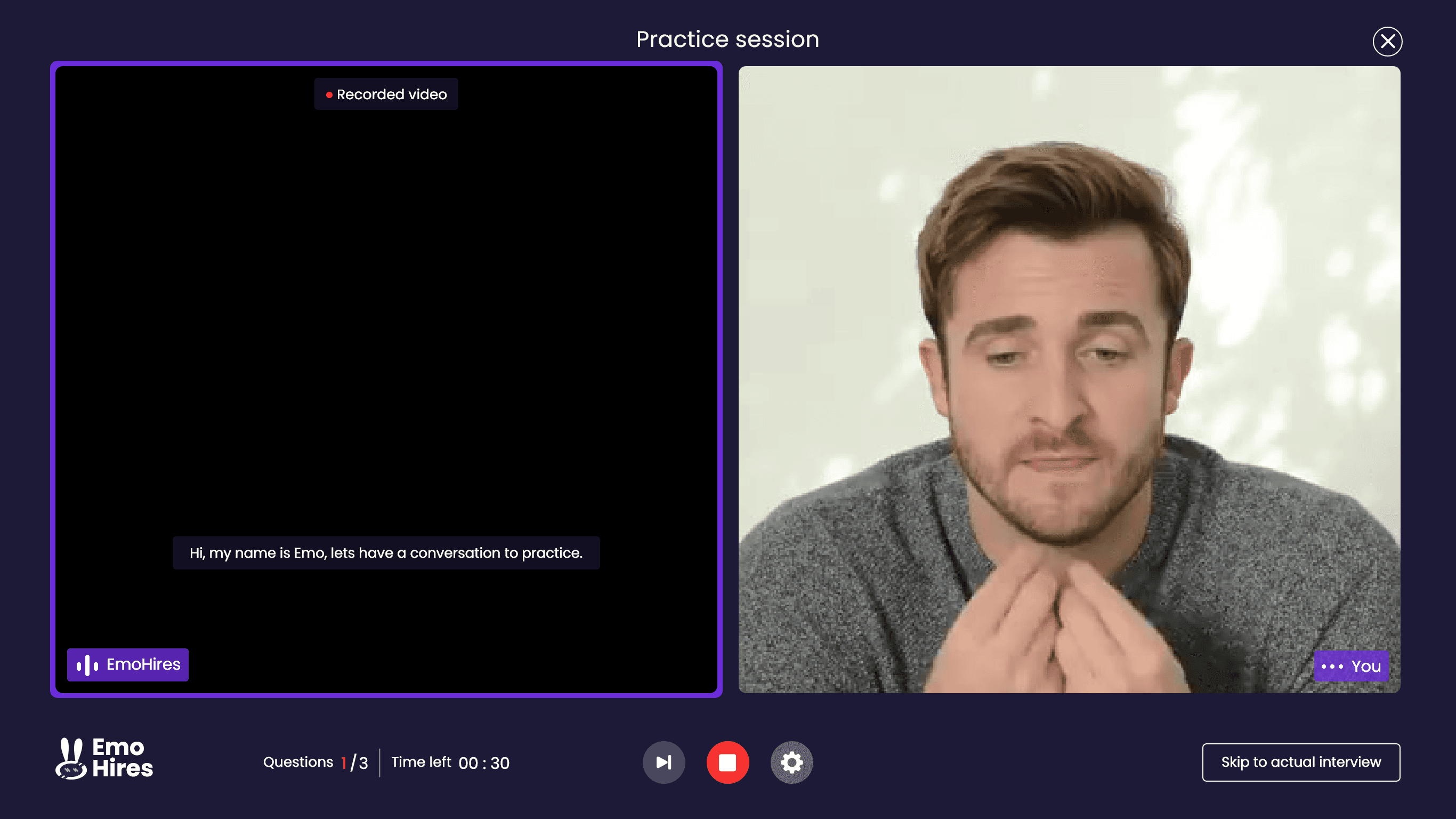Click the EmoHires rabbit logo
Screen dimensions: 1456x819
(71, 758)
